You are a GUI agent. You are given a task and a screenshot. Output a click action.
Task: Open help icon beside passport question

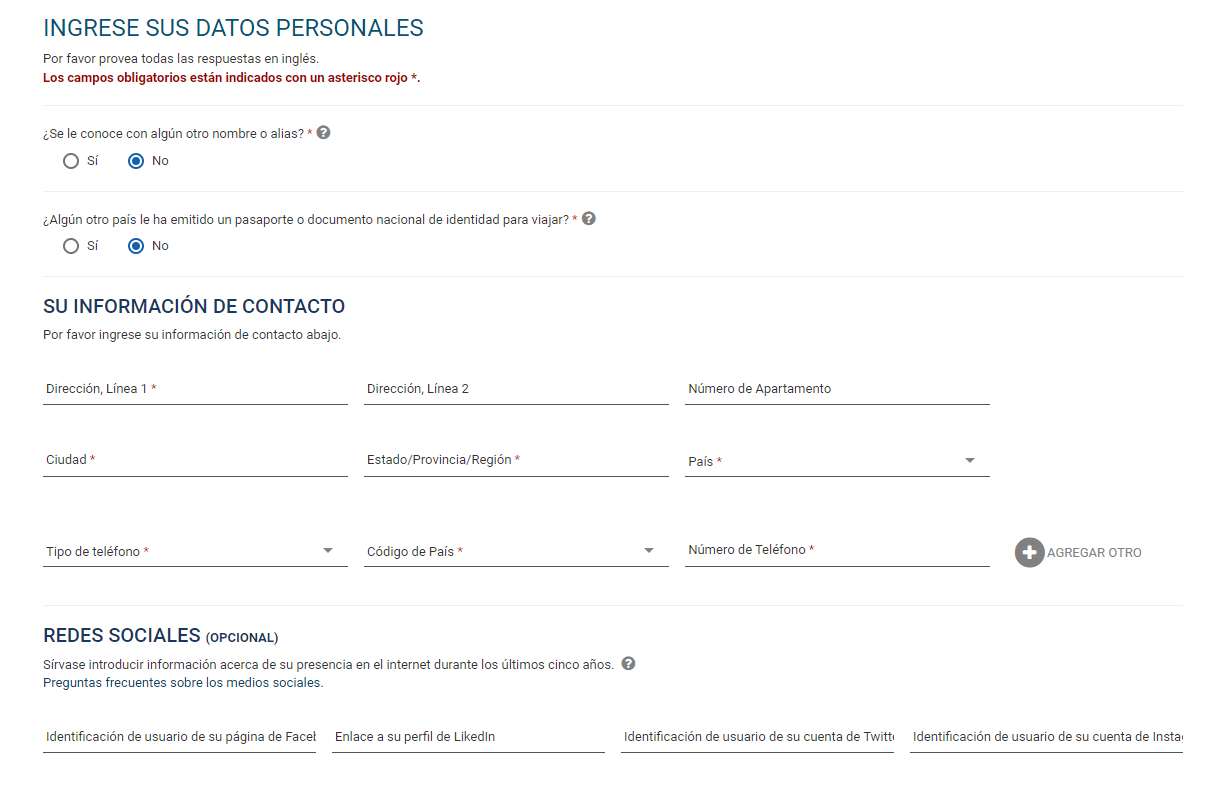(x=589, y=218)
